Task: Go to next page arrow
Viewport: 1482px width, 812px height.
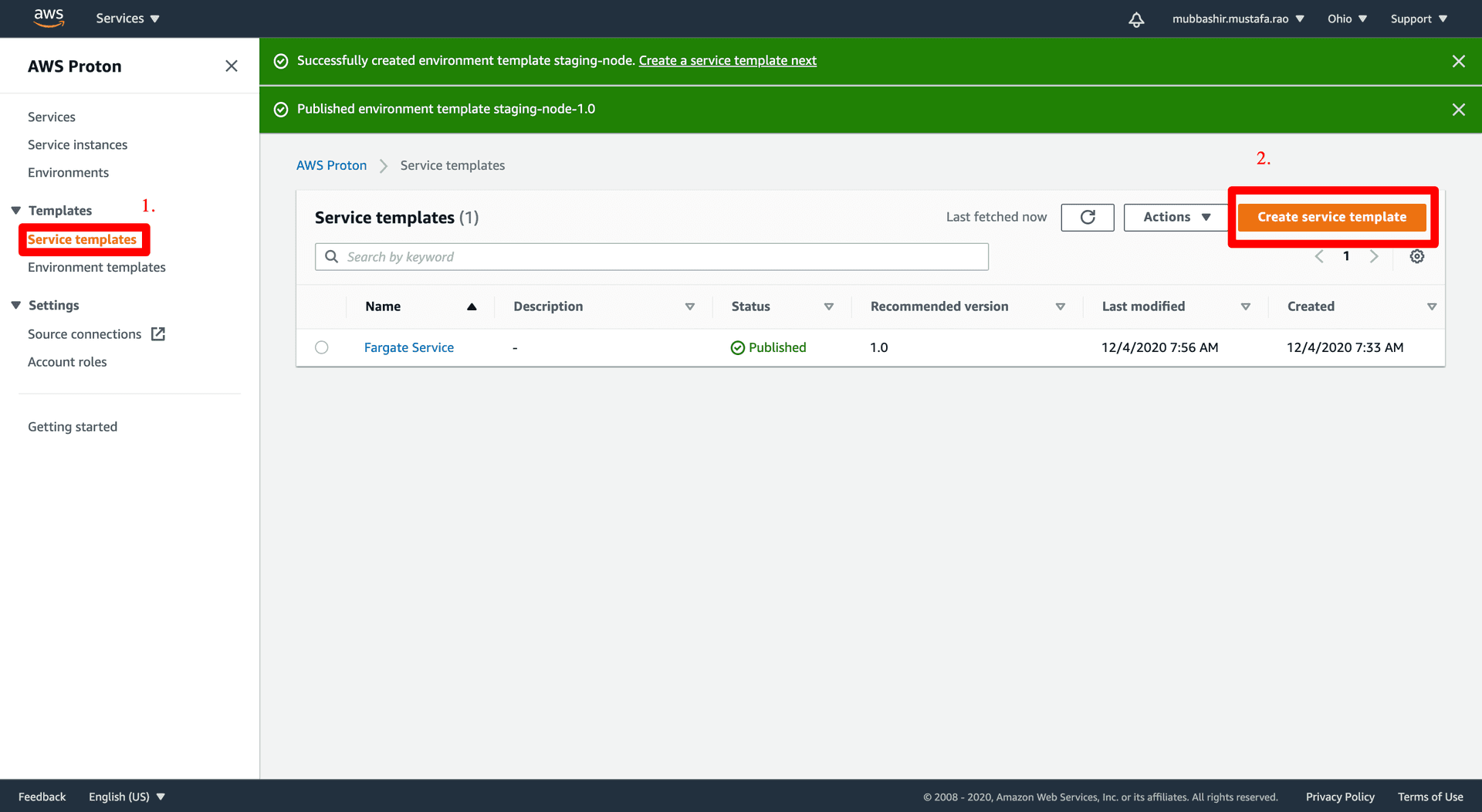Action: tap(1374, 256)
